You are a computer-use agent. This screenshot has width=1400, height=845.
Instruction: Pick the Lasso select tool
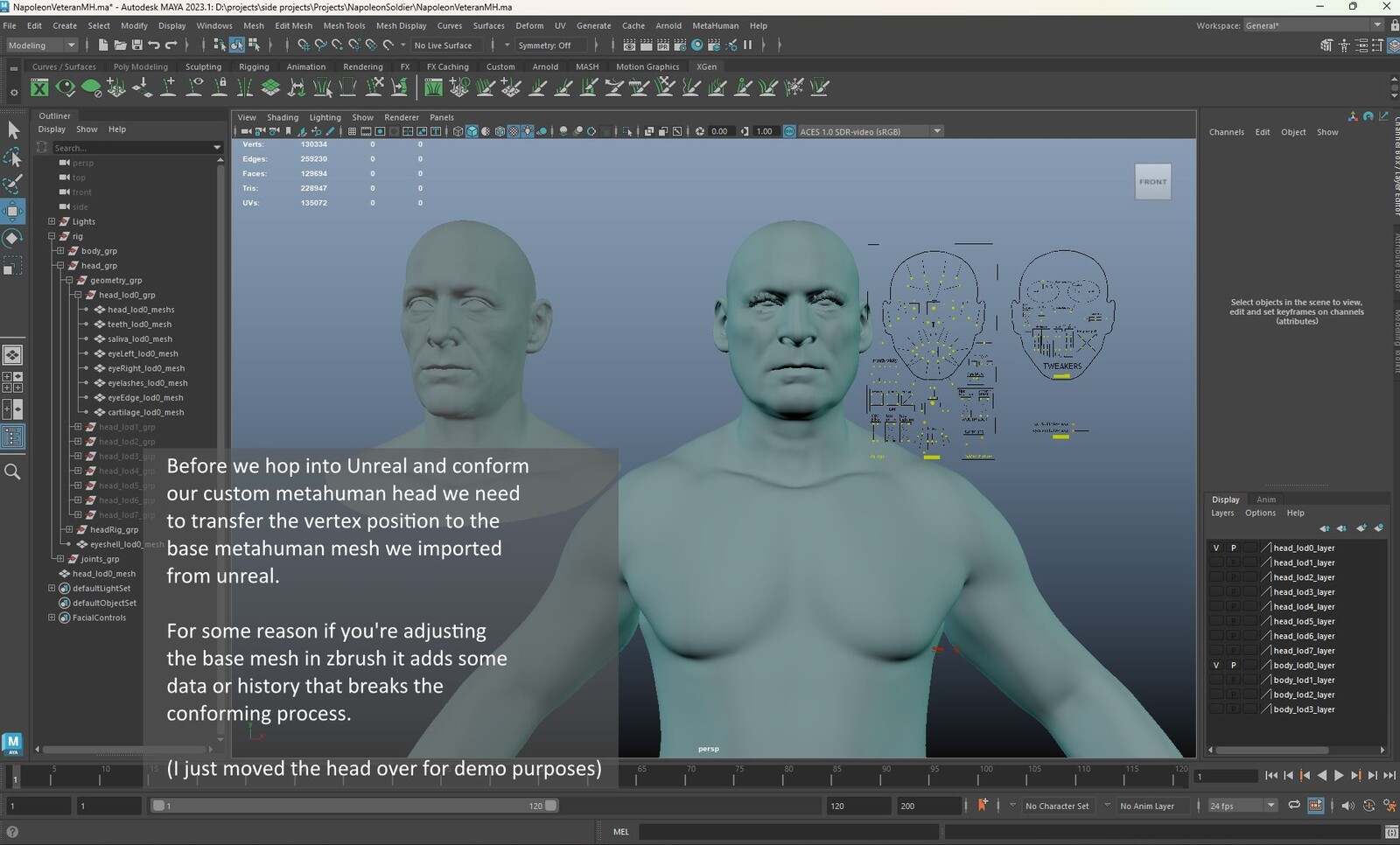13,157
